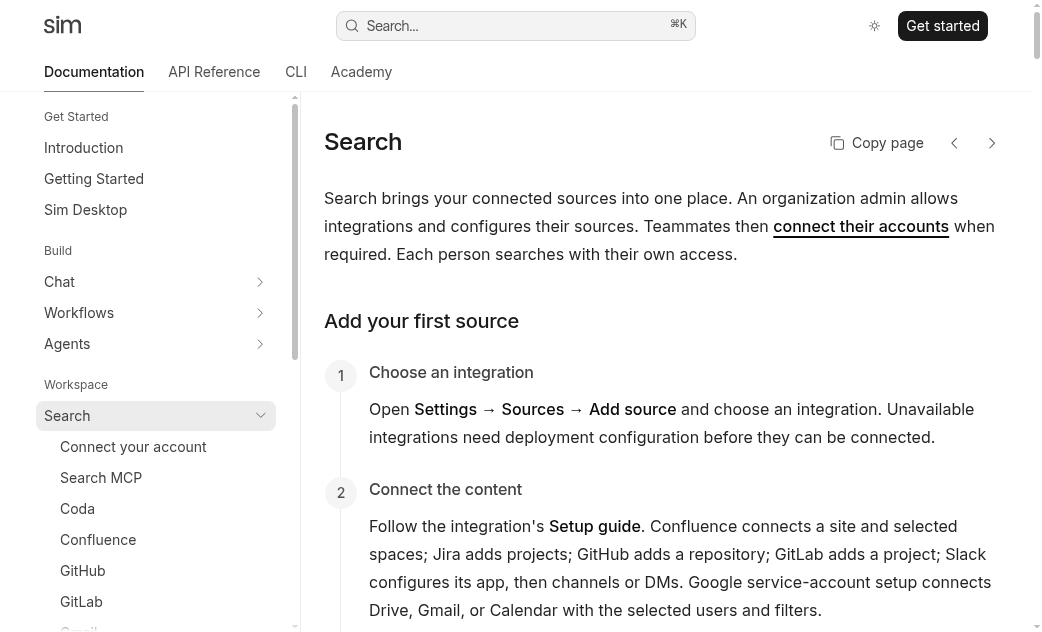The width and height of the screenshot is (1042, 632).
Task: Focus the Search input field
Action: [516, 26]
